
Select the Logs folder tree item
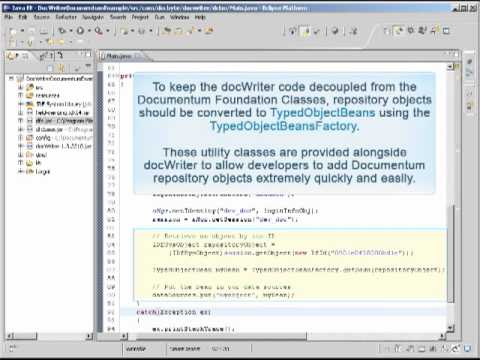38,171
